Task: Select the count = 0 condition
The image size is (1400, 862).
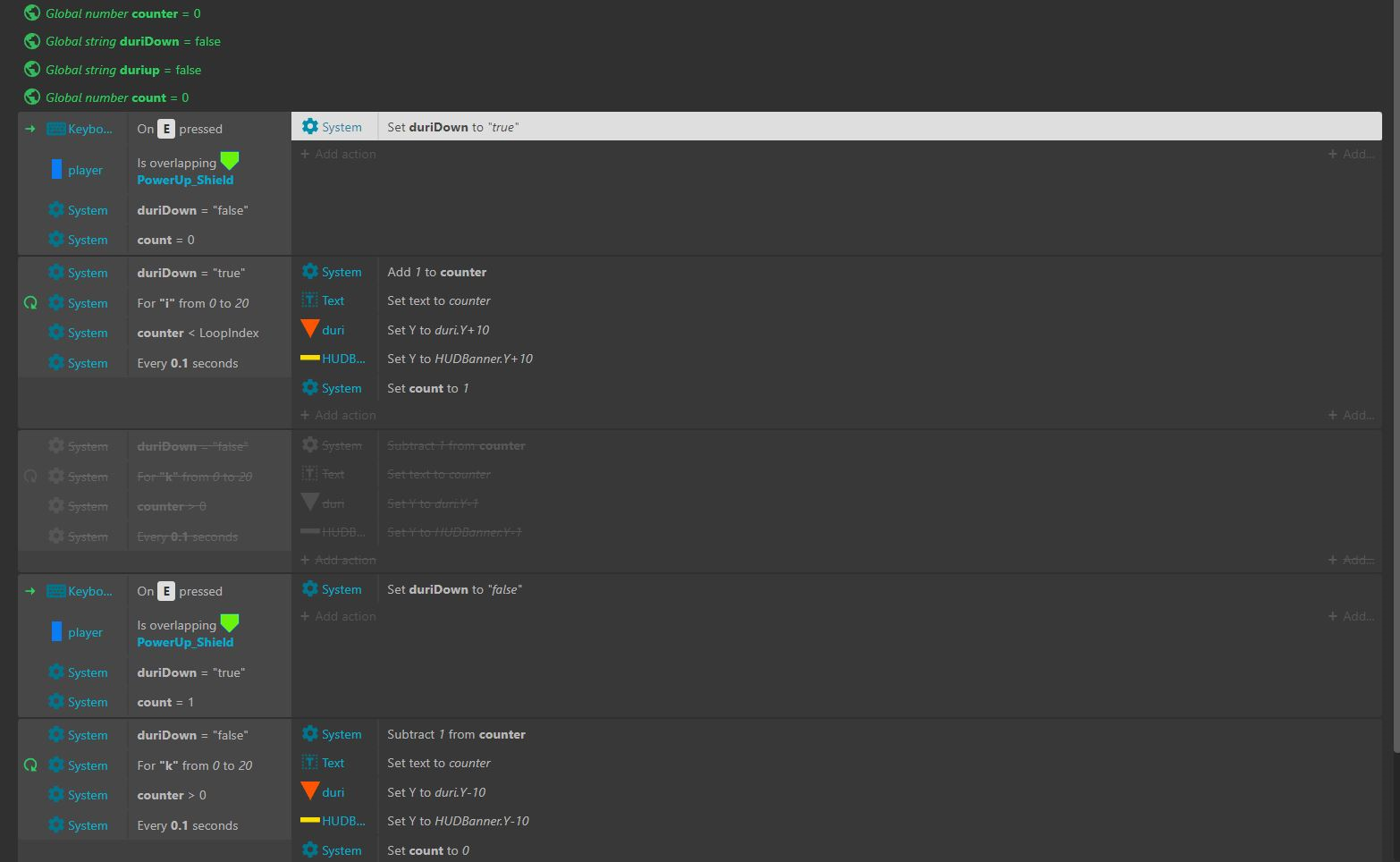Action: click(209, 240)
